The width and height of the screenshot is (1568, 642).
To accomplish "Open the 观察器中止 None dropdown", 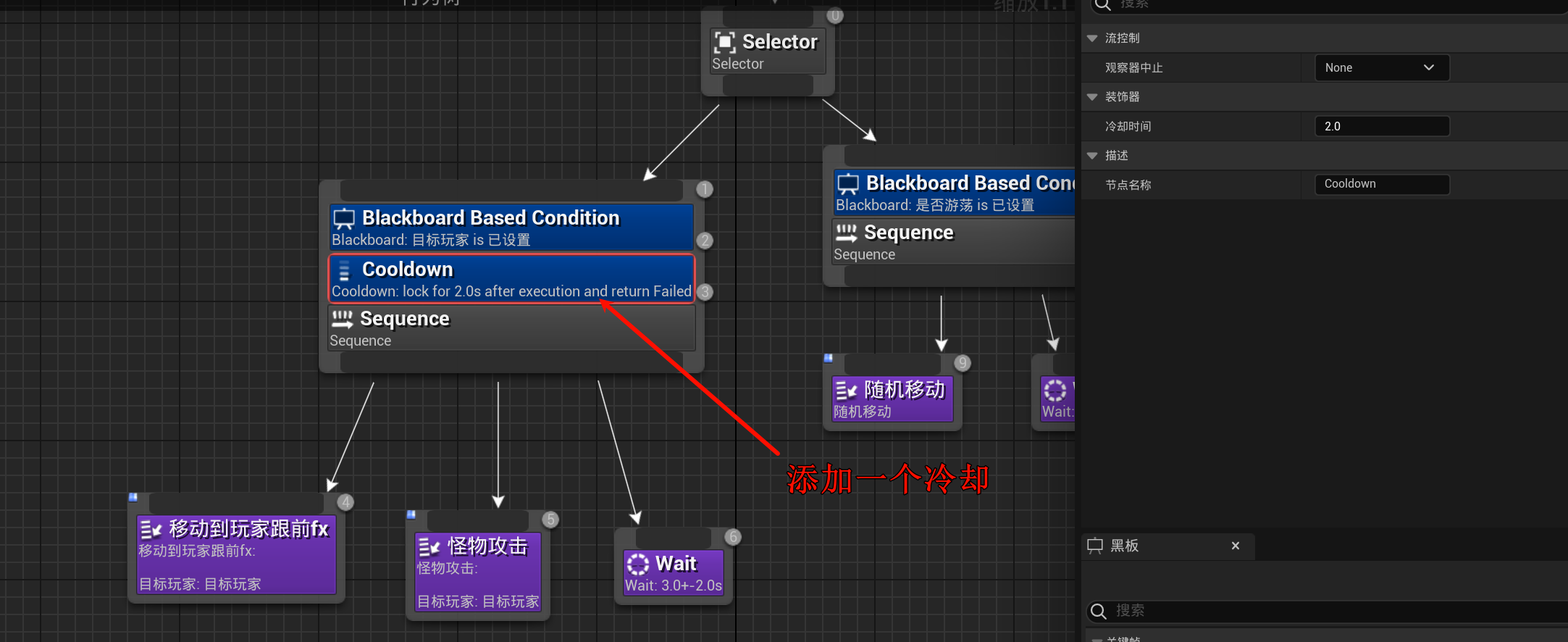I will tap(1381, 67).
